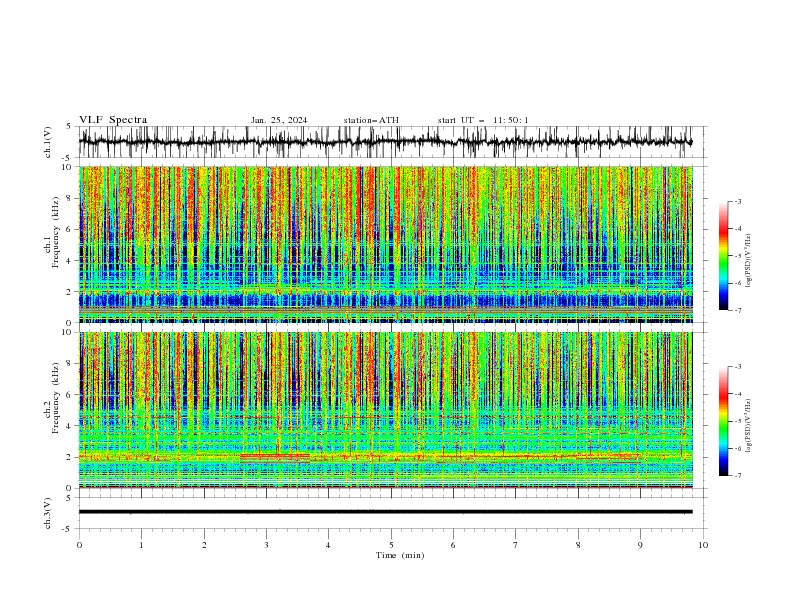Viewport: 792px width, 612px height.
Task: Click the "10" tick on the time axis
Action: (703, 545)
